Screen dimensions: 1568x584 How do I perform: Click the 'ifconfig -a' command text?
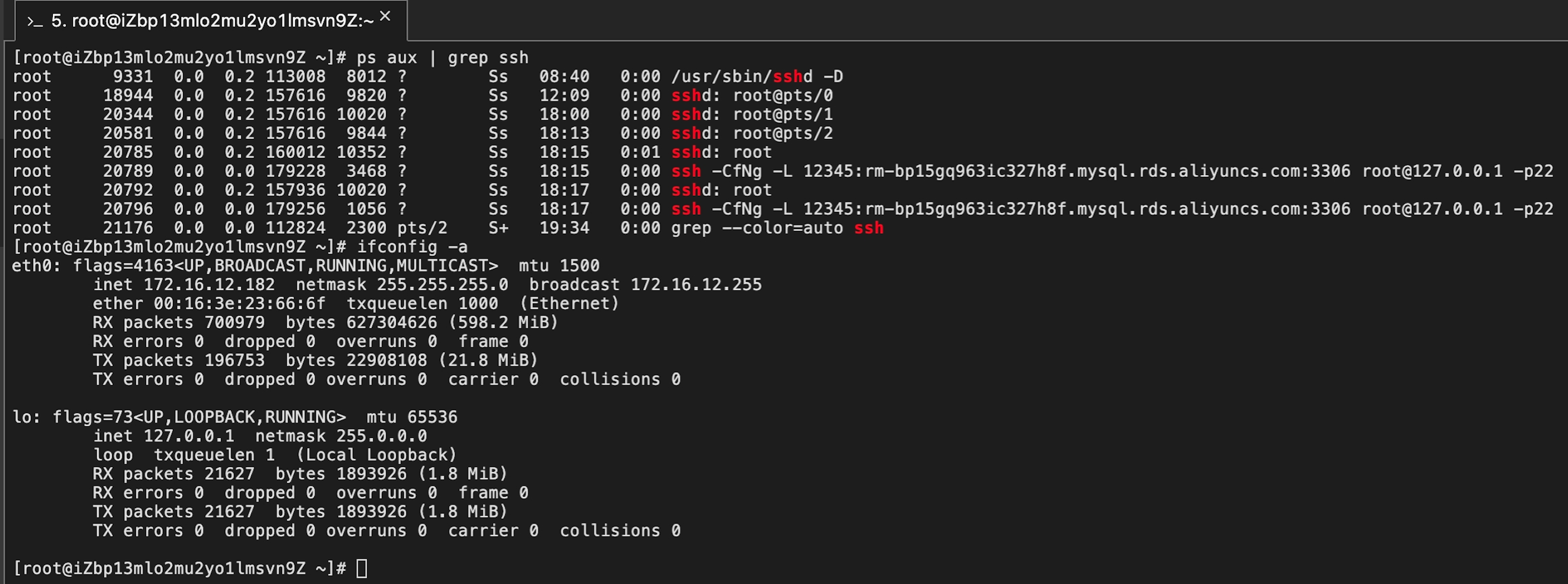click(412, 247)
